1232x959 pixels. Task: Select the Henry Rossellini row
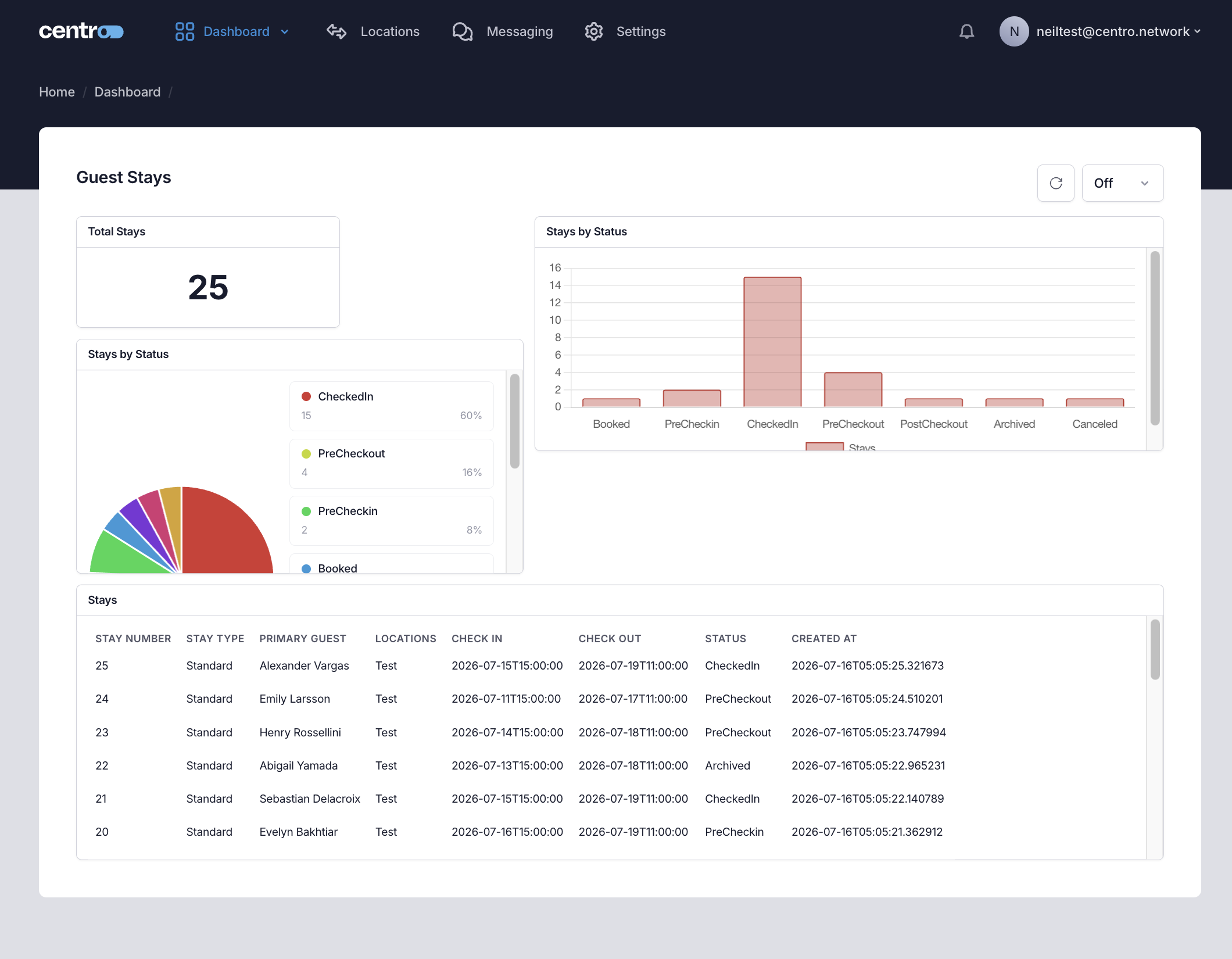611,732
